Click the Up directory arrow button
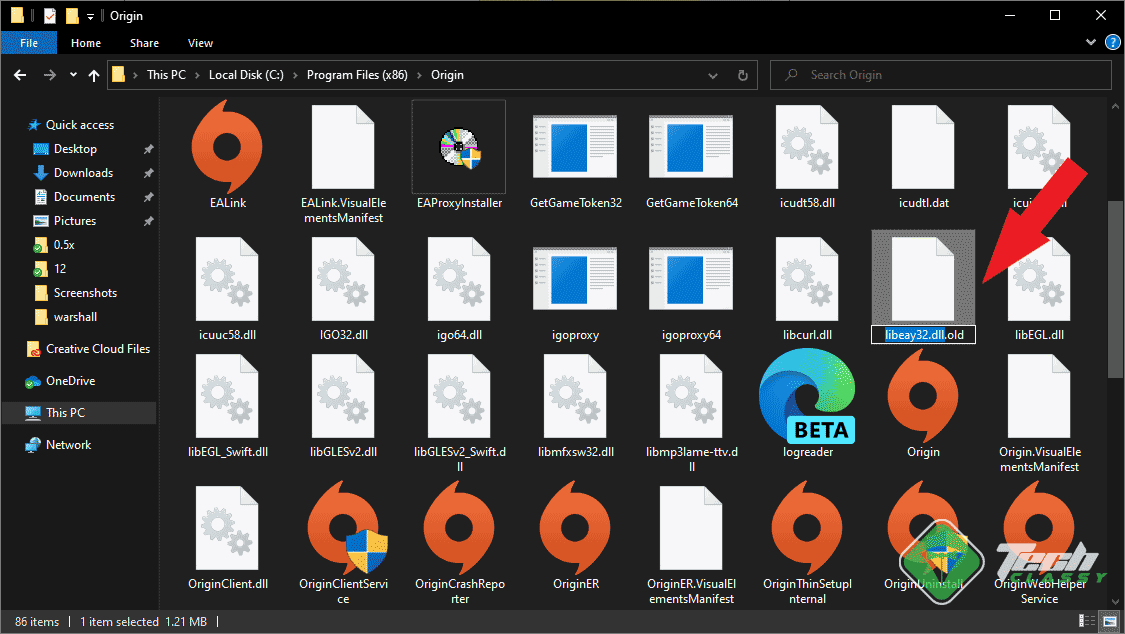 pos(95,75)
